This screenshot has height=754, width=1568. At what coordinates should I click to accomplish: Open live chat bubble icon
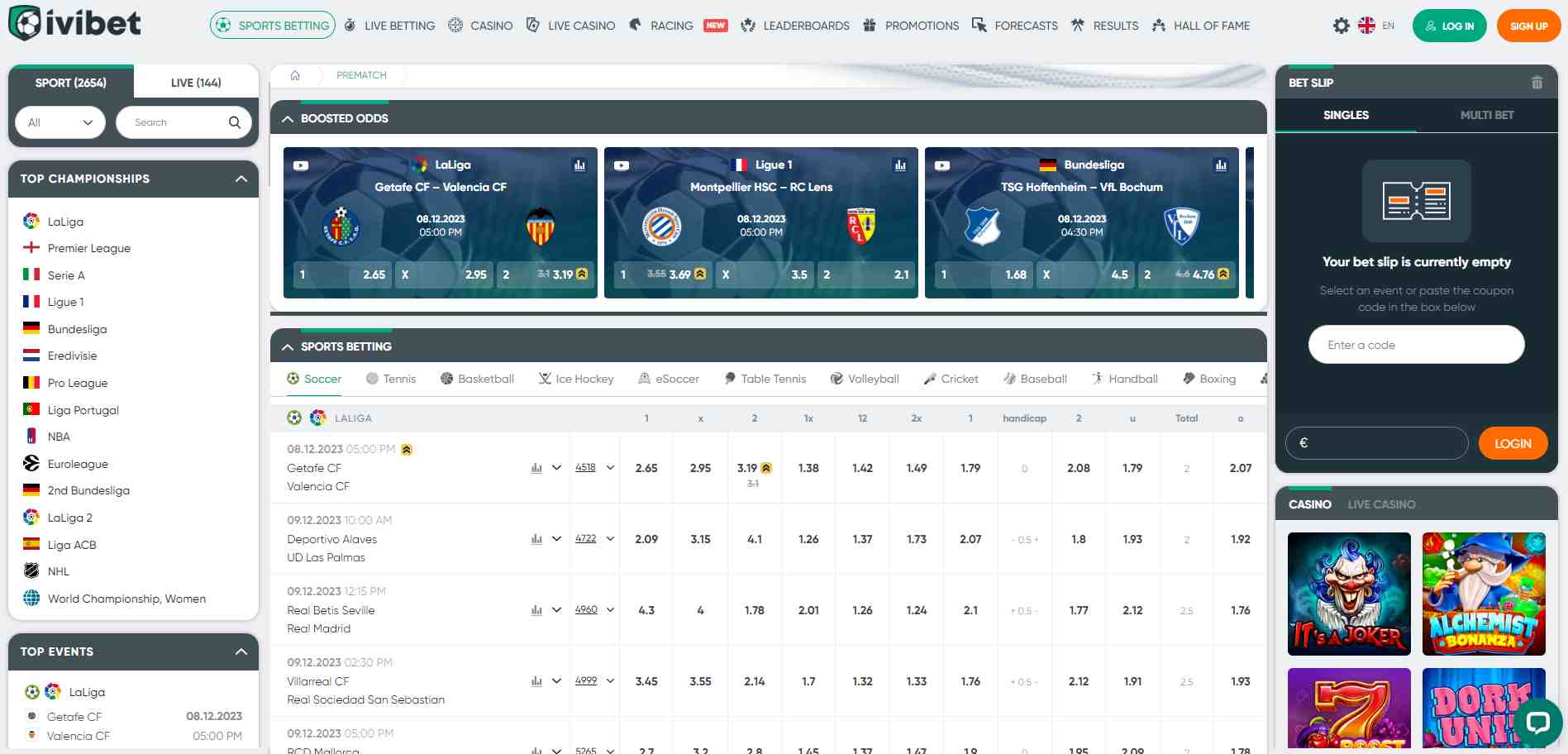pyautogui.click(x=1537, y=723)
